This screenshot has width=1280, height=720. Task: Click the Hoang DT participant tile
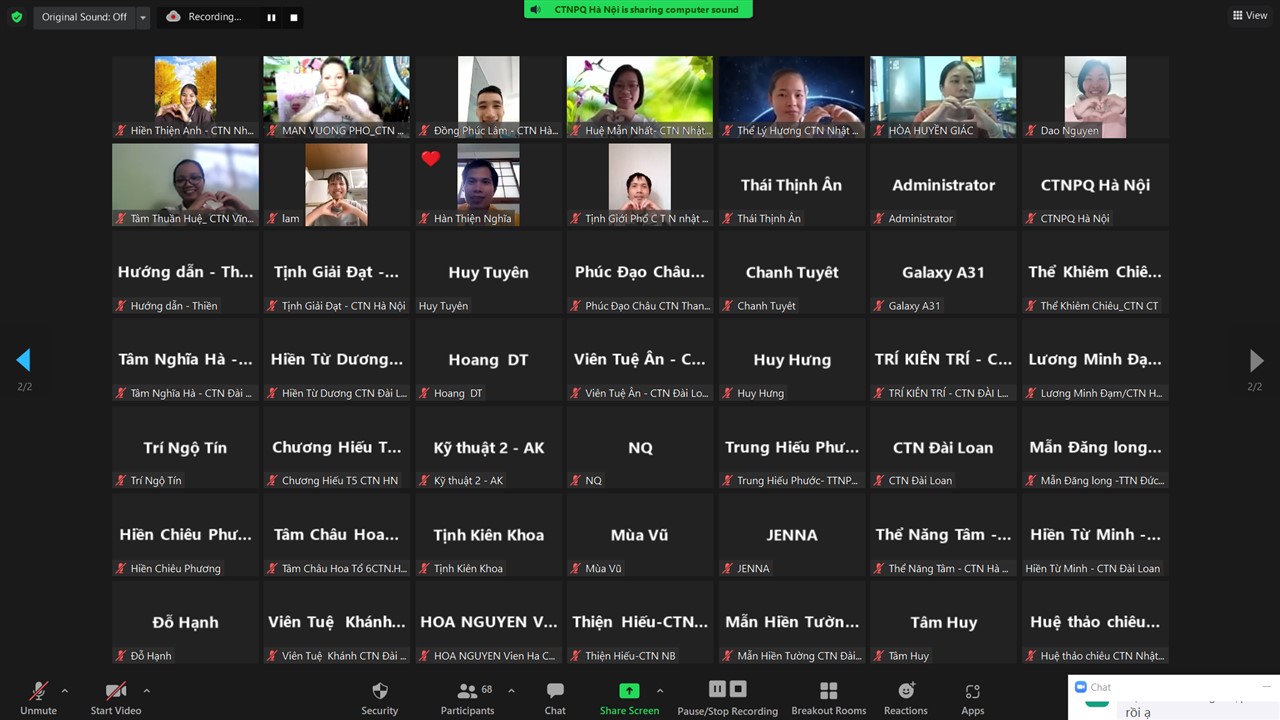coord(488,360)
